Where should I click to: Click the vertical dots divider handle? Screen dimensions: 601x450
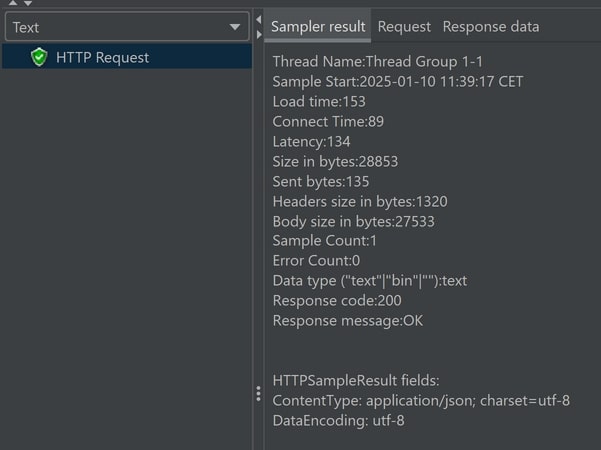click(x=258, y=393)
